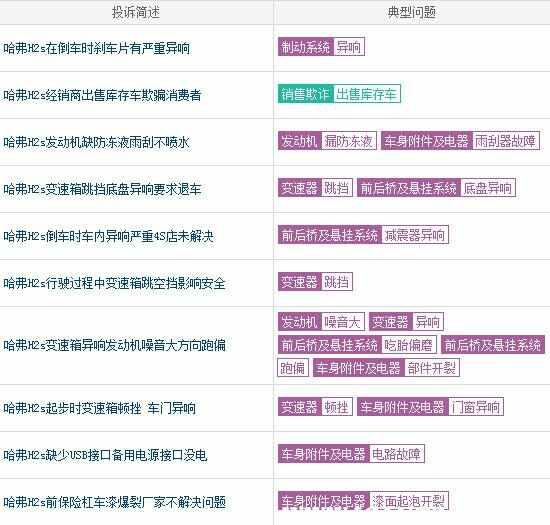Open complaint 哈弗H2s缺少USB接口备用电源接口没电
The image size is (550, 525).
(x=105, y=455)
